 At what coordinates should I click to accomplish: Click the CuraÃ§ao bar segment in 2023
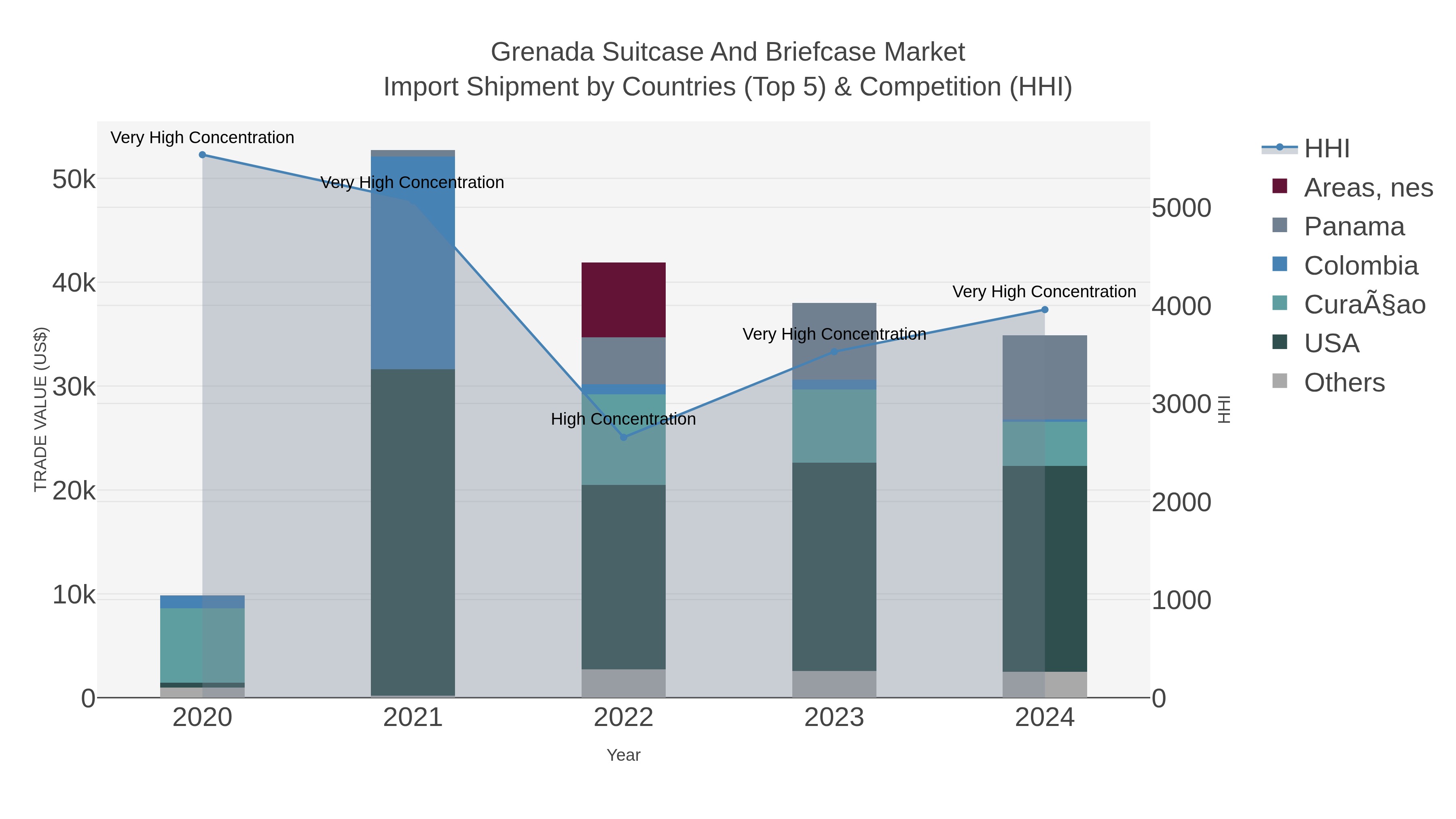click(834, 426)
